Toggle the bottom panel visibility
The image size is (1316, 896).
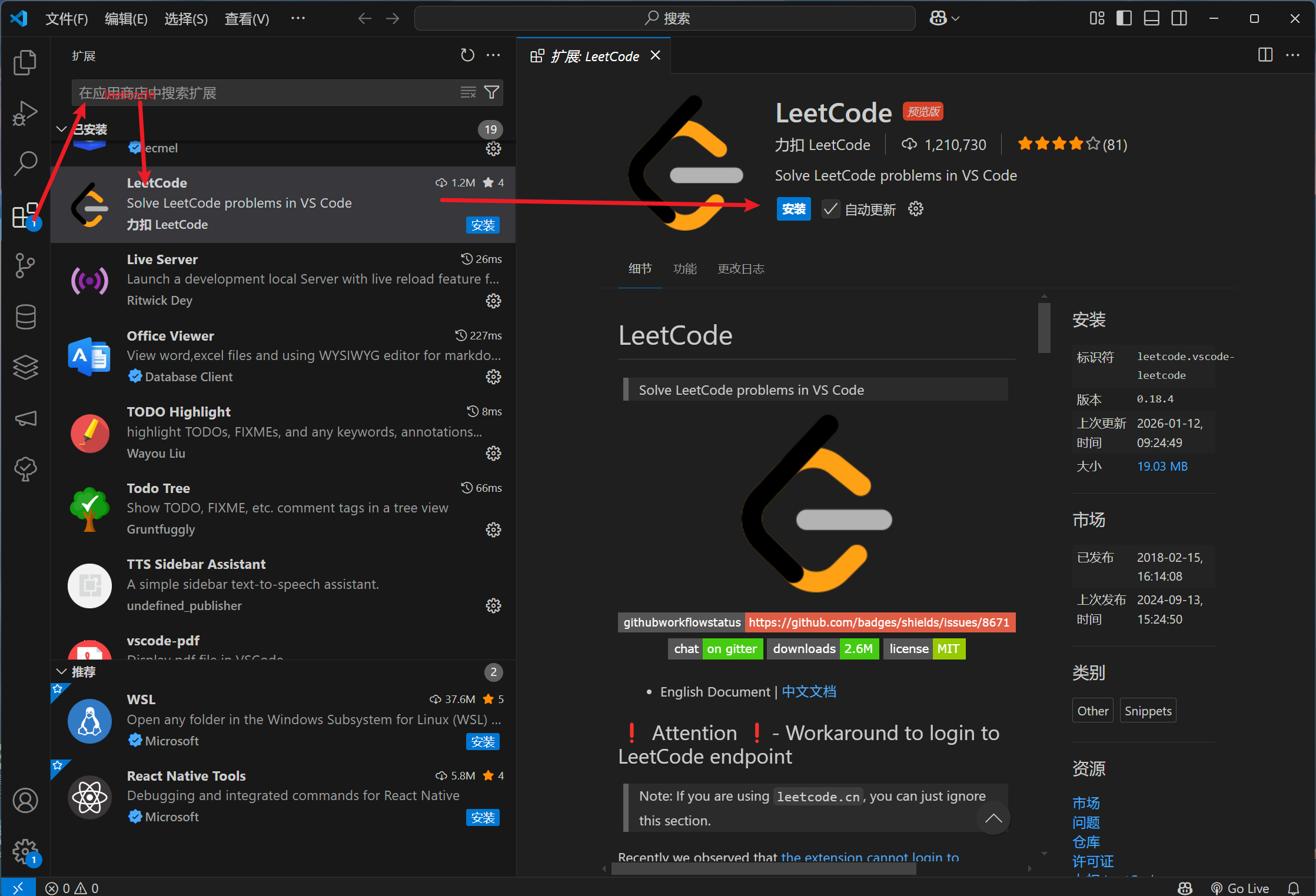(1151, 18)
